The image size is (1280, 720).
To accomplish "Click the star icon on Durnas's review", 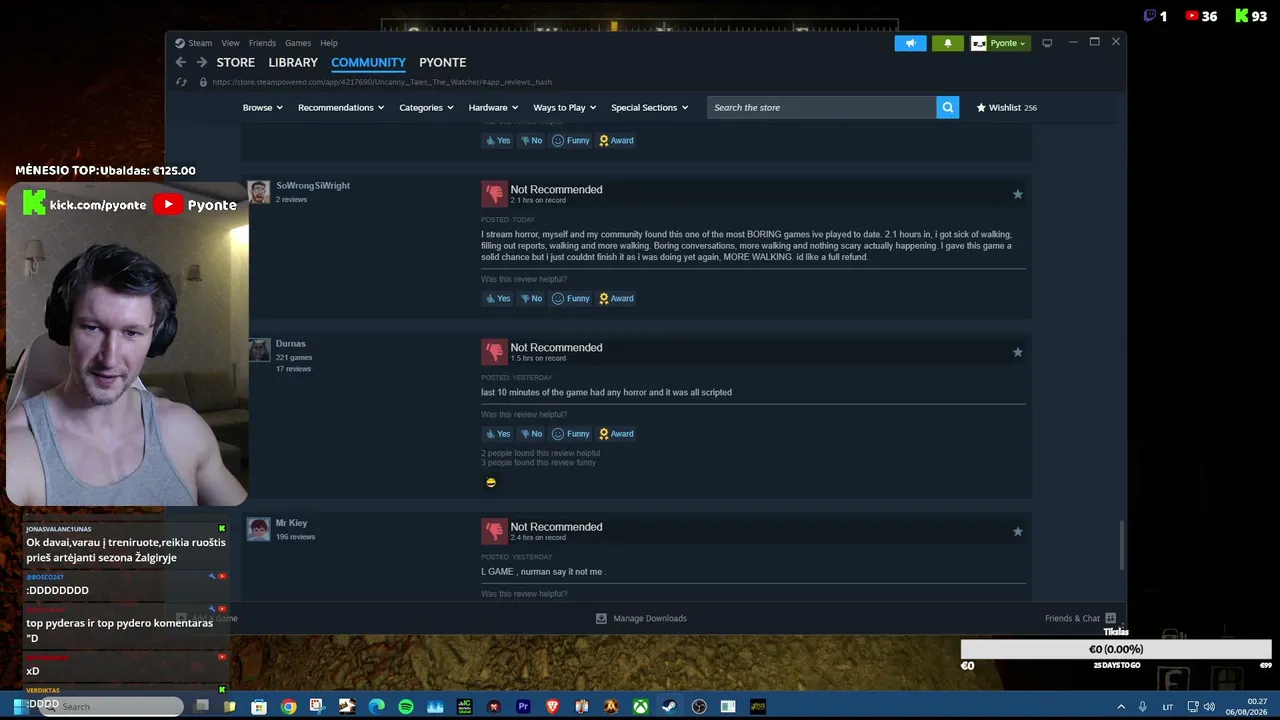I will [1017, 352].
